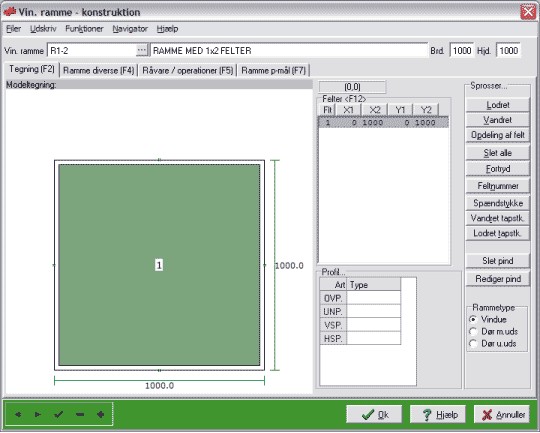Go to the previous record arrow
Viewport: 540px width, 433px height.
click(x=18, y=414)
